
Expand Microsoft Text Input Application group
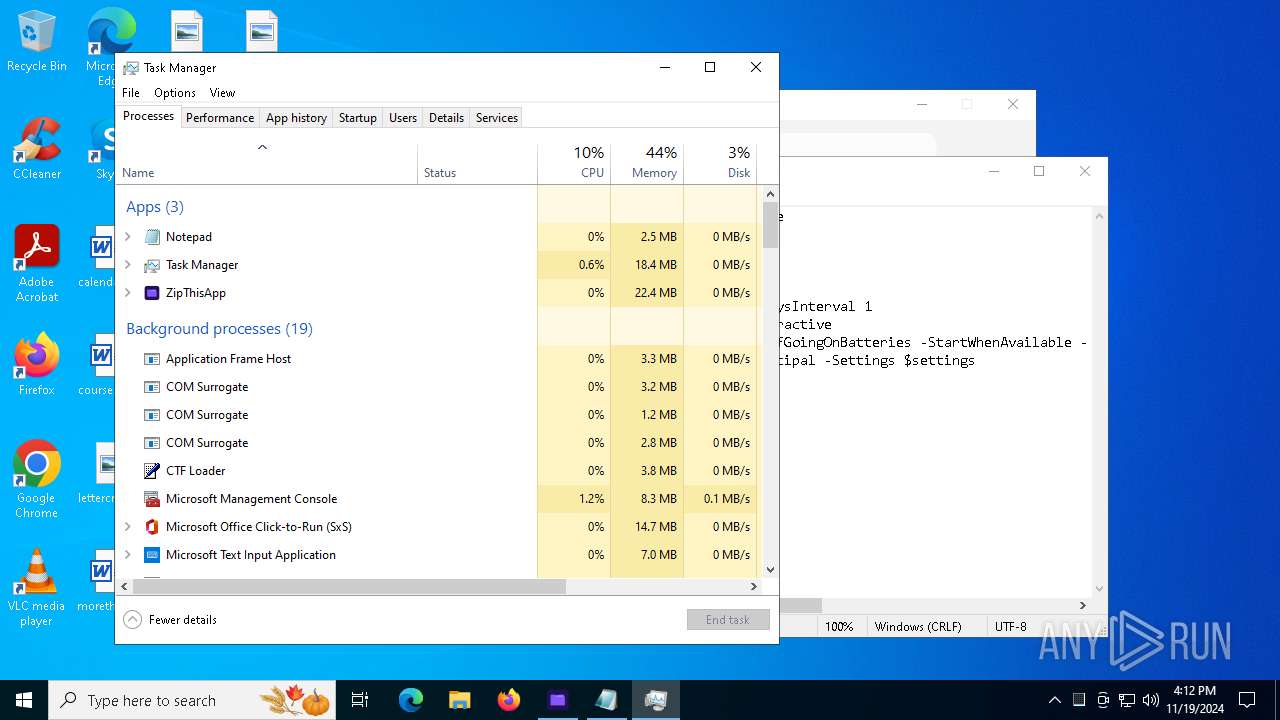(x=127, y=555)
